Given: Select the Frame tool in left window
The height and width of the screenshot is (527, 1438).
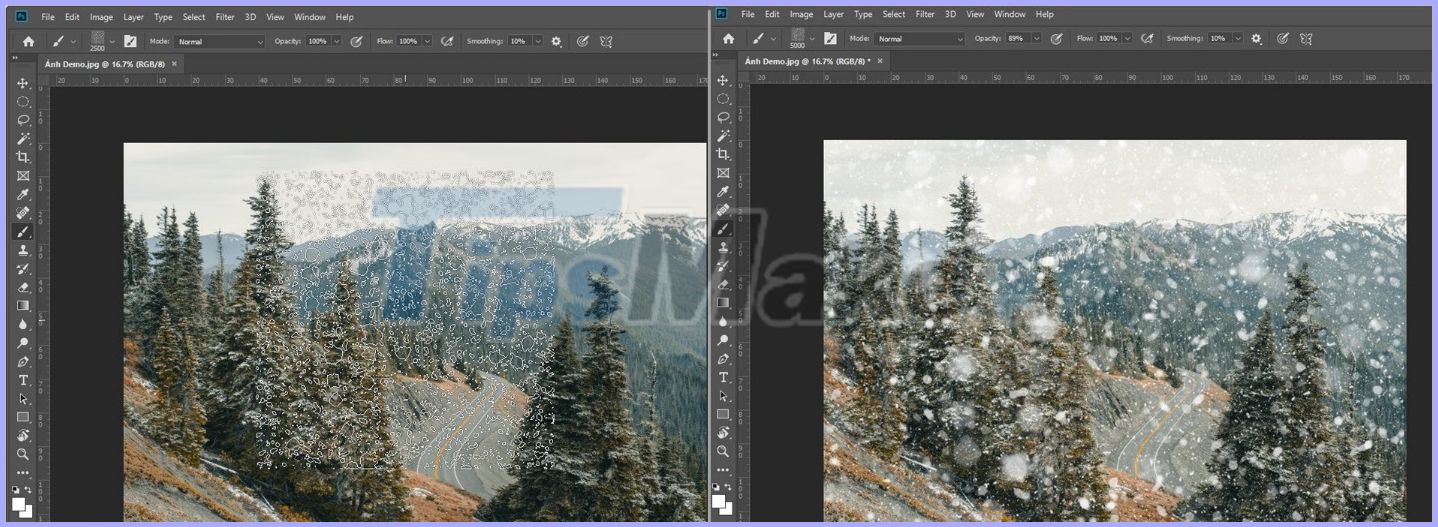Looking at the screenshot, I should pos(23,176).
